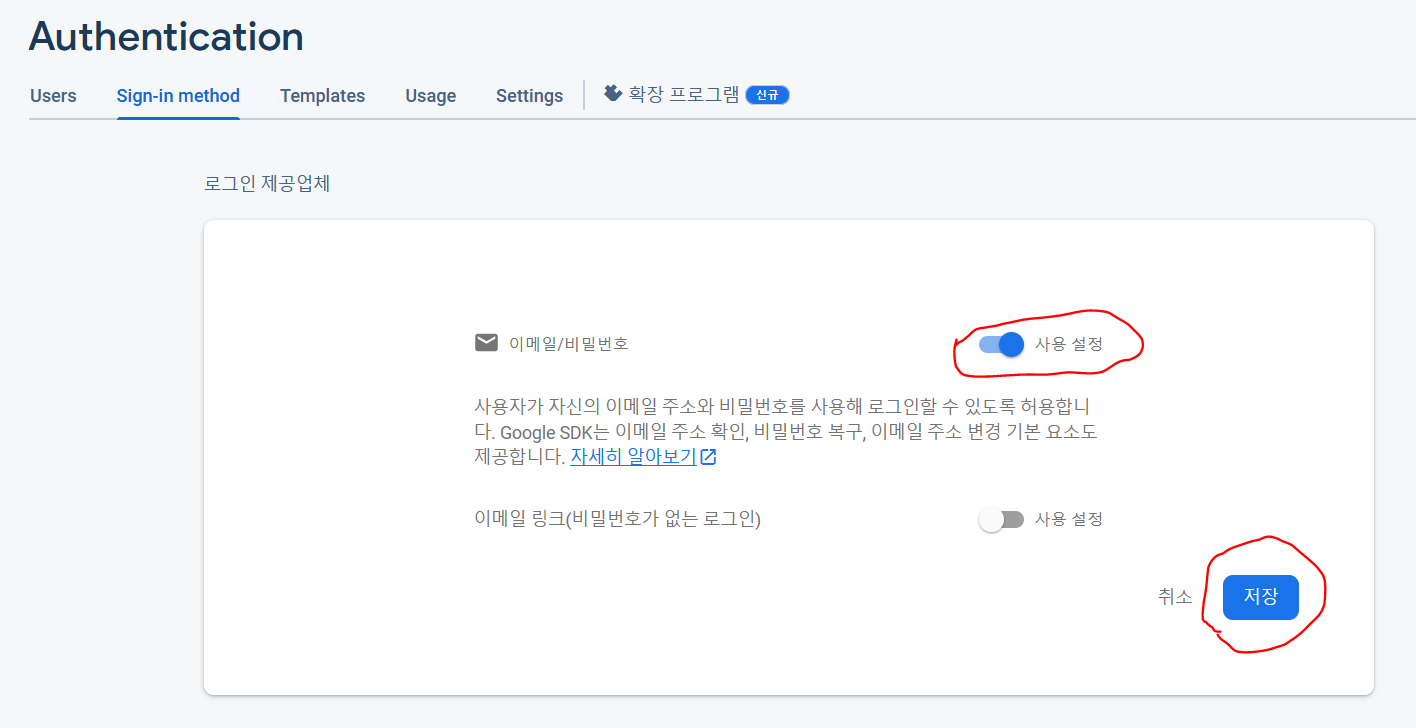Image resolution: width=1416 pixels, height=728 pixels.
Task: Click the external link icon after 자세히 알아보기
Action: (708, 457)
